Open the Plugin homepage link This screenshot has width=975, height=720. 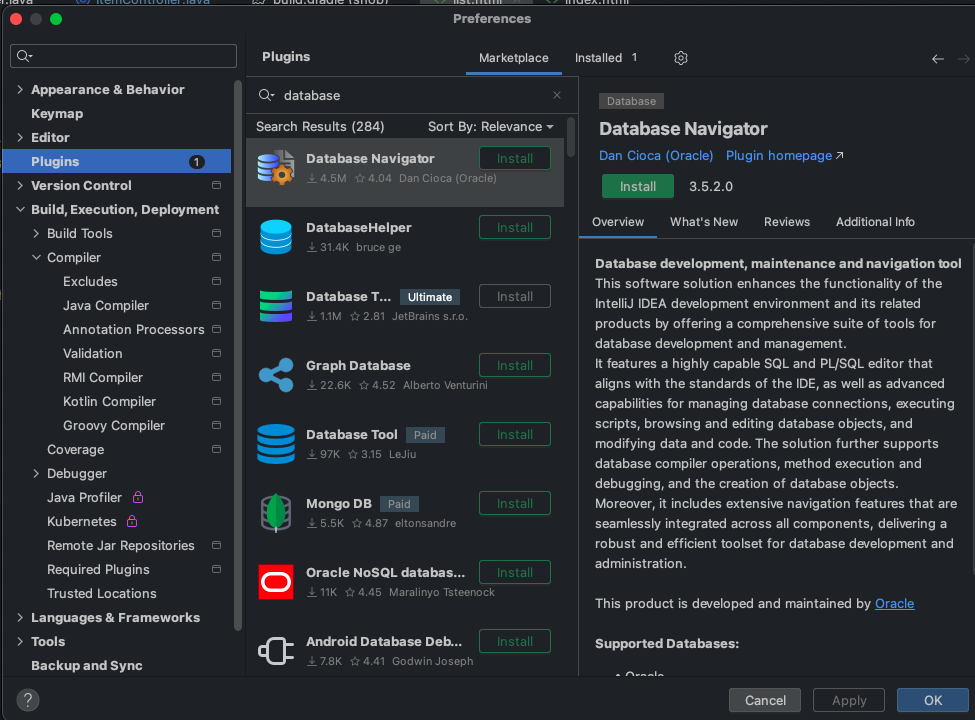click(784, 155)
